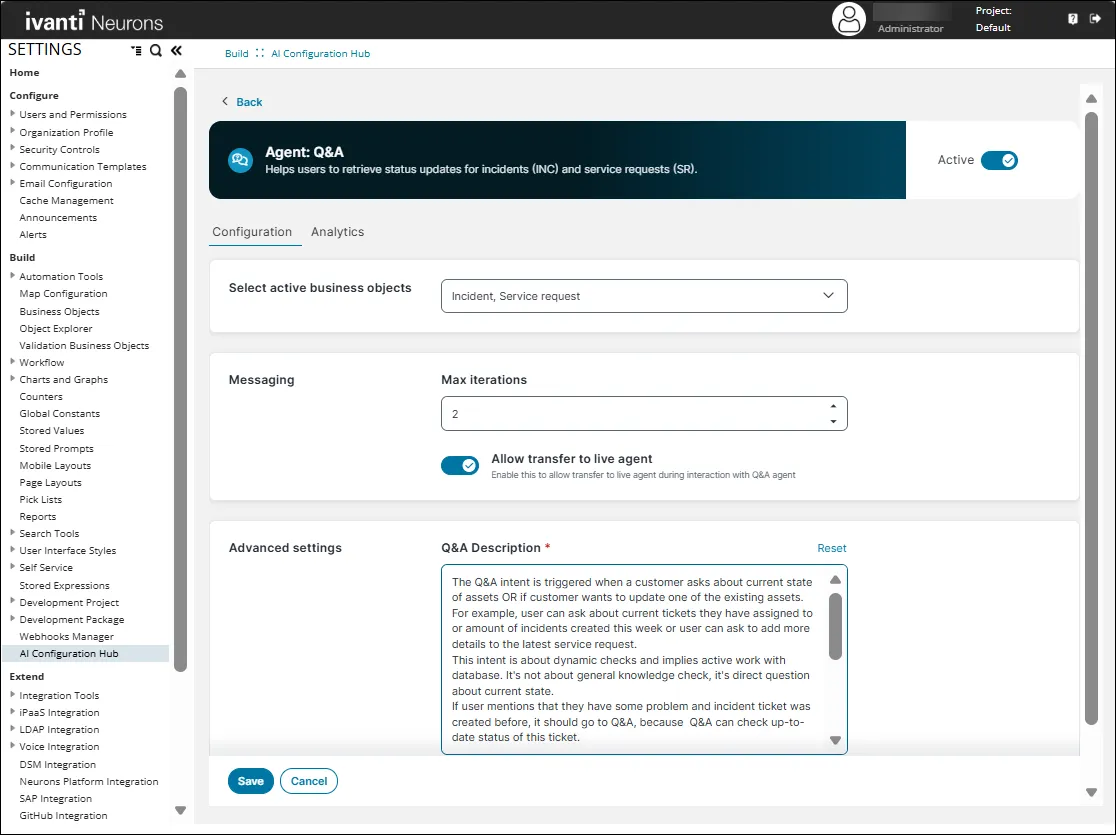Reset the Q&A Description text
Viewport: 1116px width, 835px height.
pyautogui.click(x=831, y=548)
